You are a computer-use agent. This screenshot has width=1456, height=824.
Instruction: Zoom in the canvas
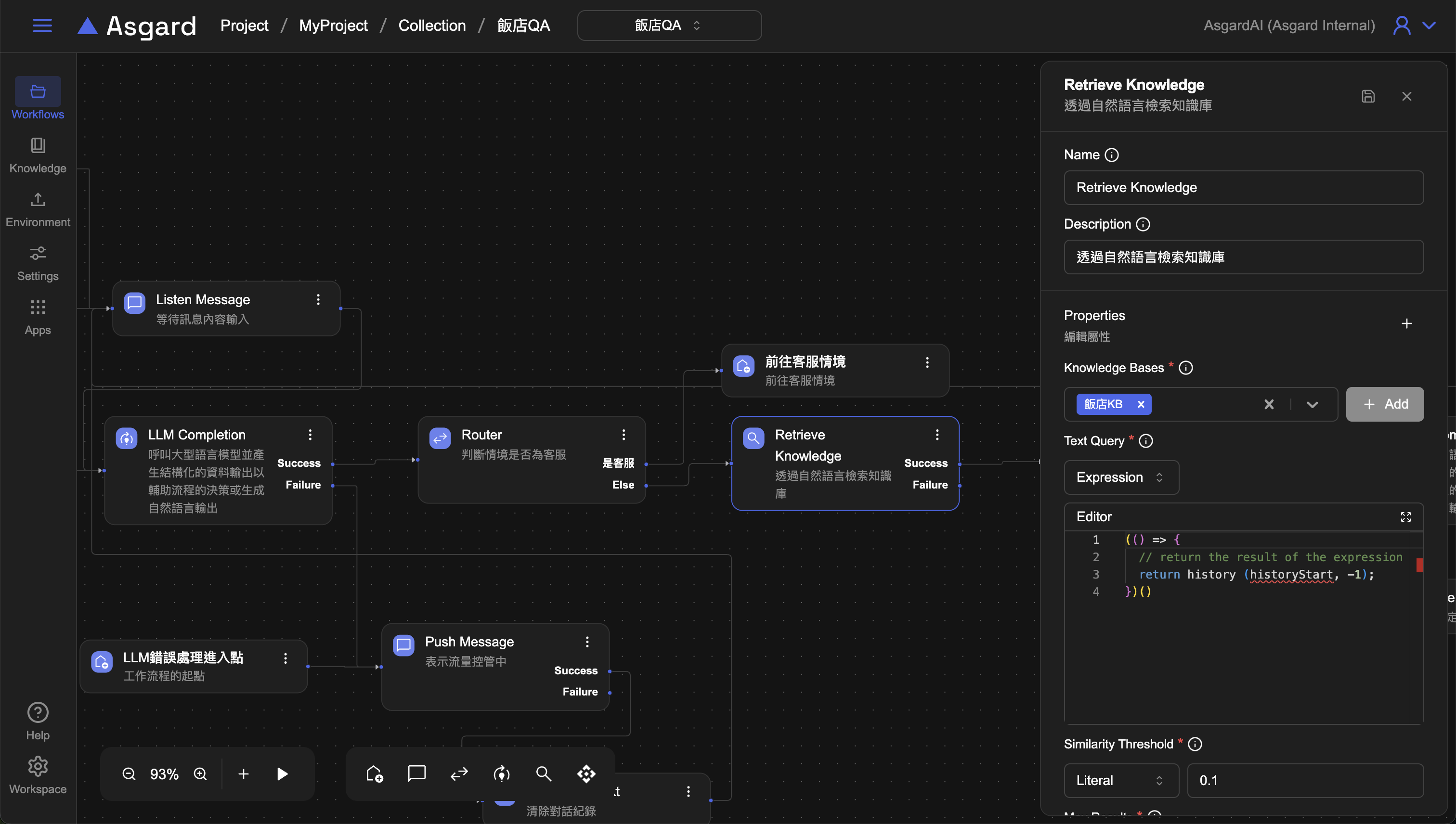(200, 773)
